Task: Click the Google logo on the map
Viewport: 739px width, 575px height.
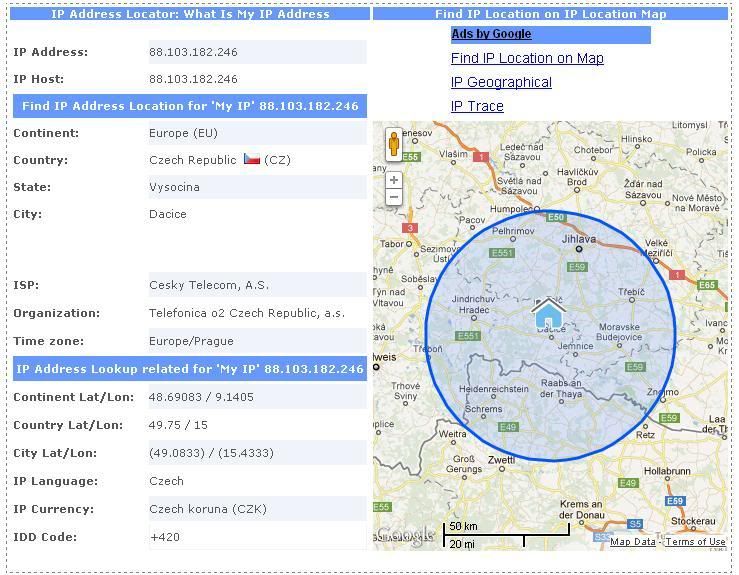Action: pyautogui.click(x=407, y=533)
